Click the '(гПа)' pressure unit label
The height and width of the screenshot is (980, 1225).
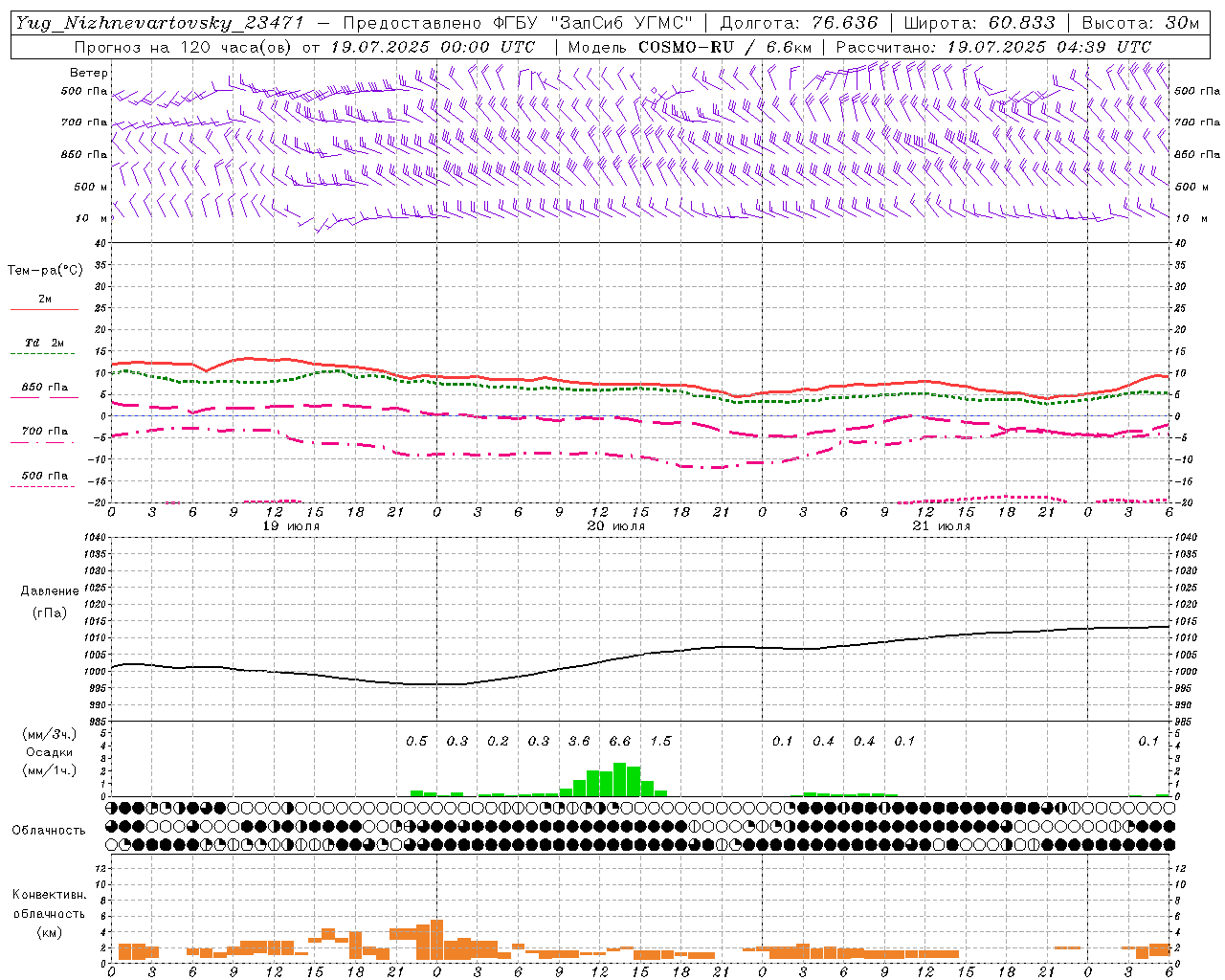[50, 613]
